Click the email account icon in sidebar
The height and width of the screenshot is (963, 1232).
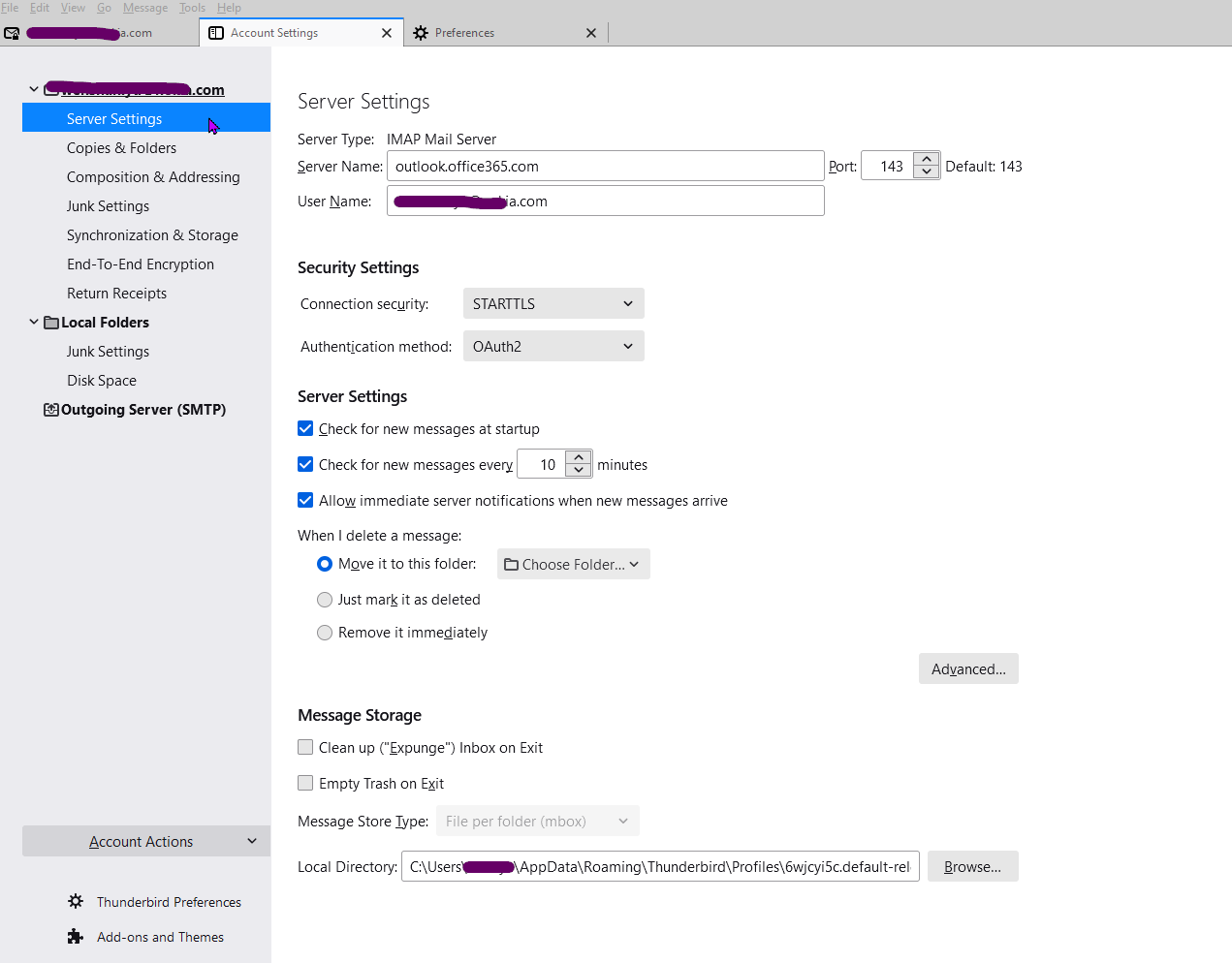coord(51,89)
